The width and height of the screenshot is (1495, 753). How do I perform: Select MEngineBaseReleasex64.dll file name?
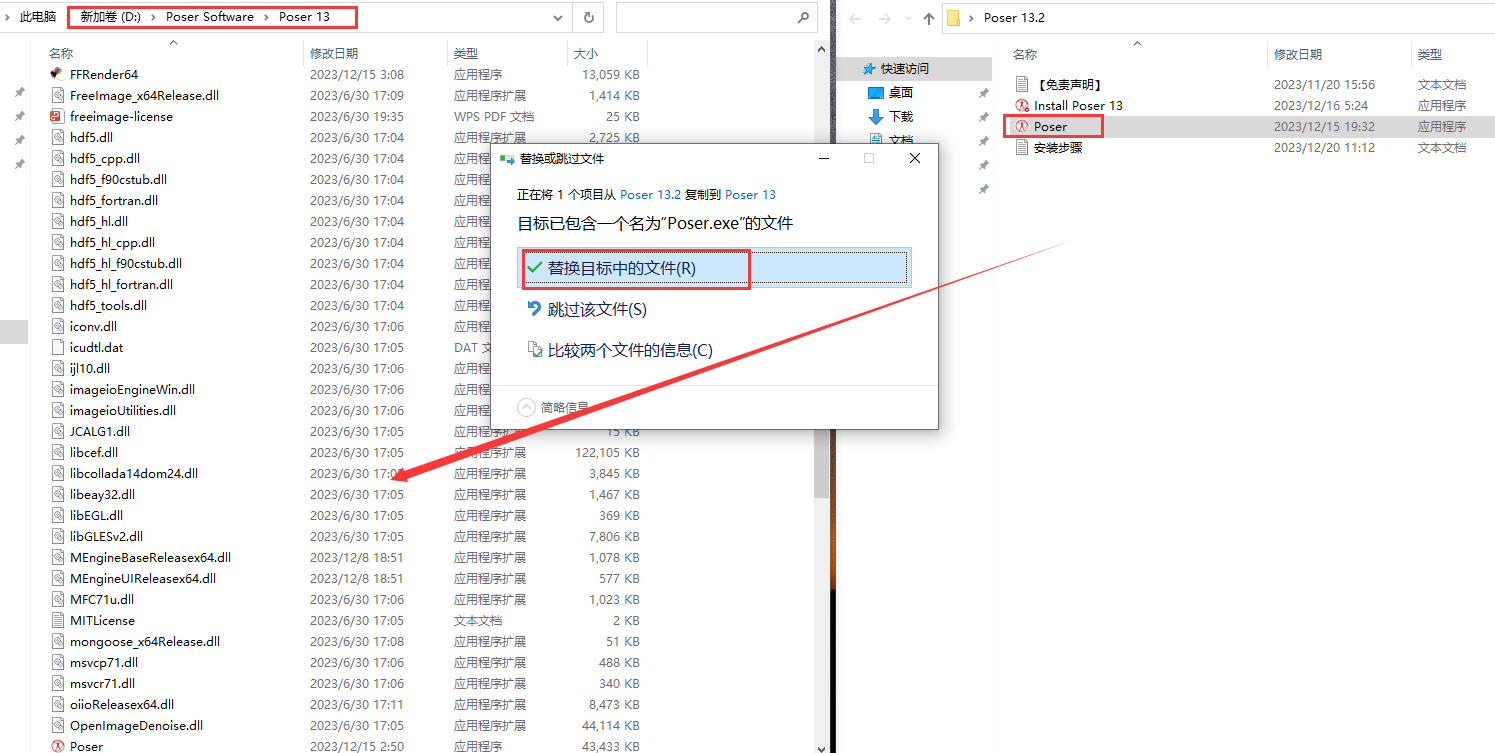(151, 557)
